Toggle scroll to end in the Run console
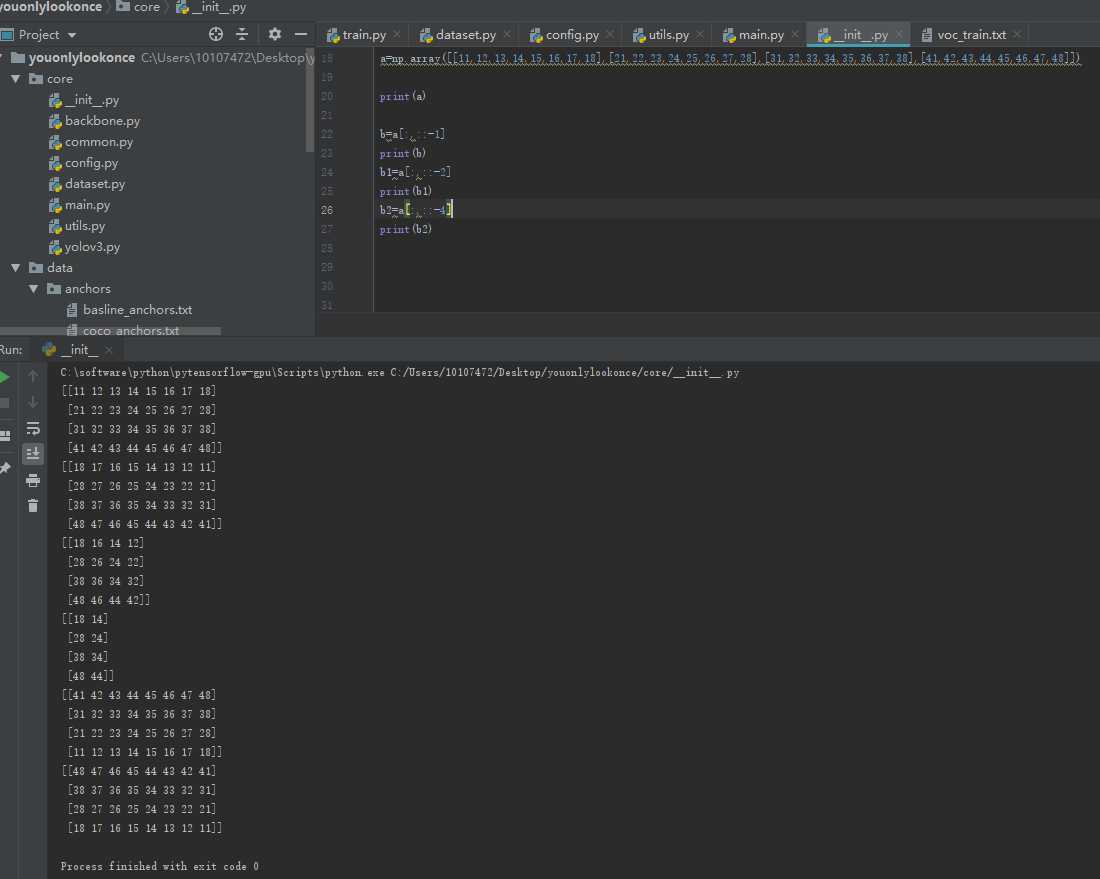 click(33, 454)
